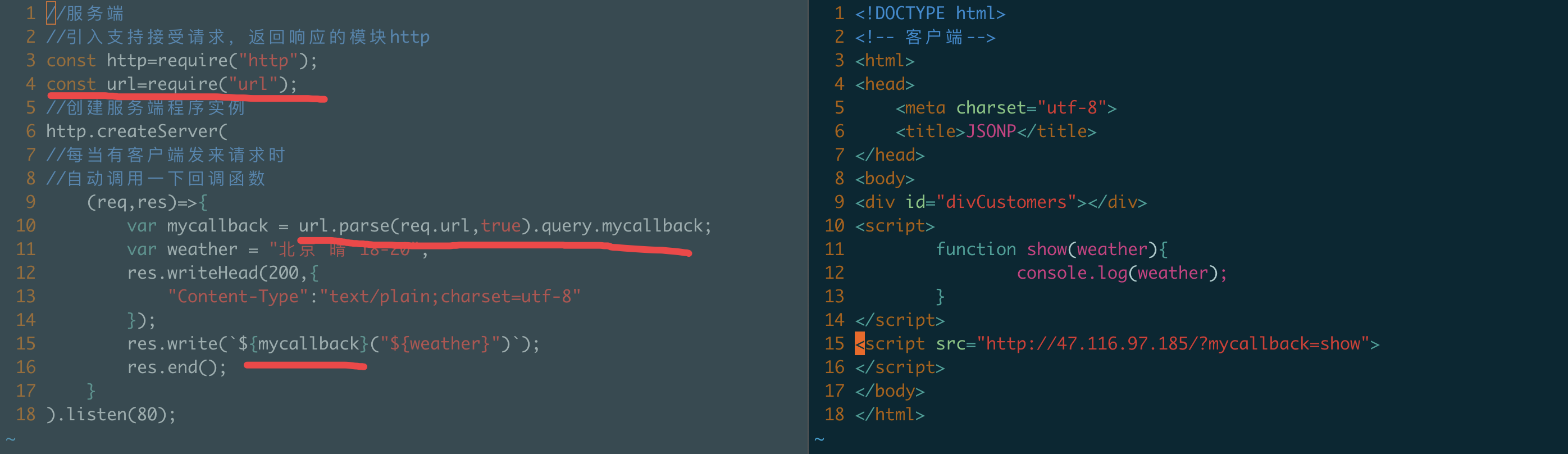Click '<!DOCTYPE html>' in right pane
The width and height of the screenshot is (1568, 454).
pos(930,13)
